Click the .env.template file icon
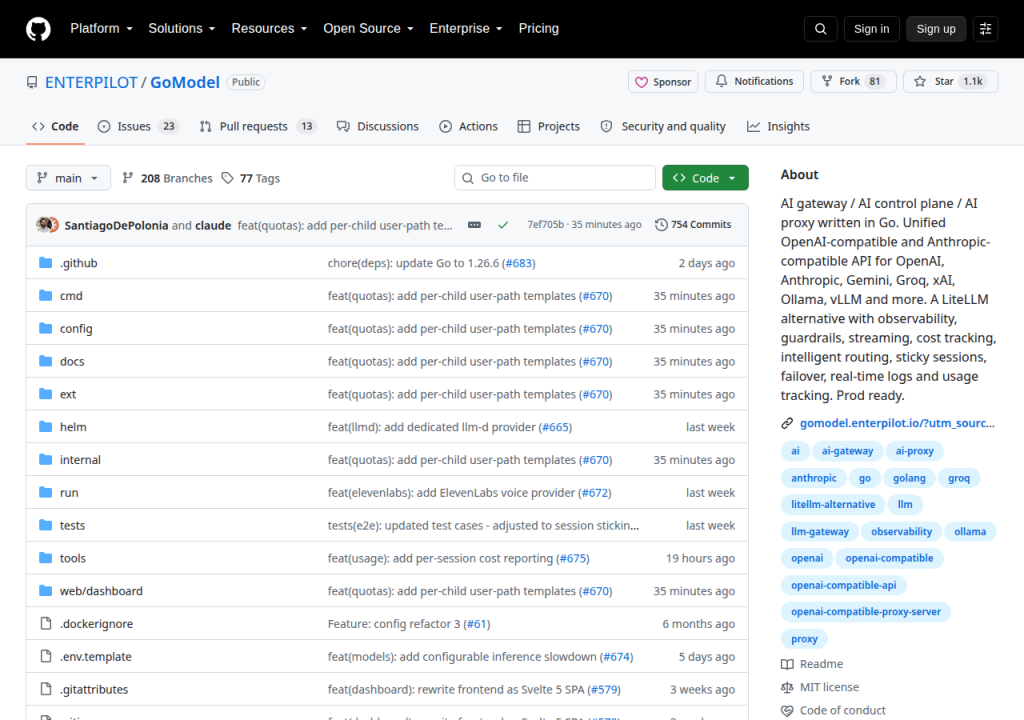1024x720 pixels. coord(46,656)
